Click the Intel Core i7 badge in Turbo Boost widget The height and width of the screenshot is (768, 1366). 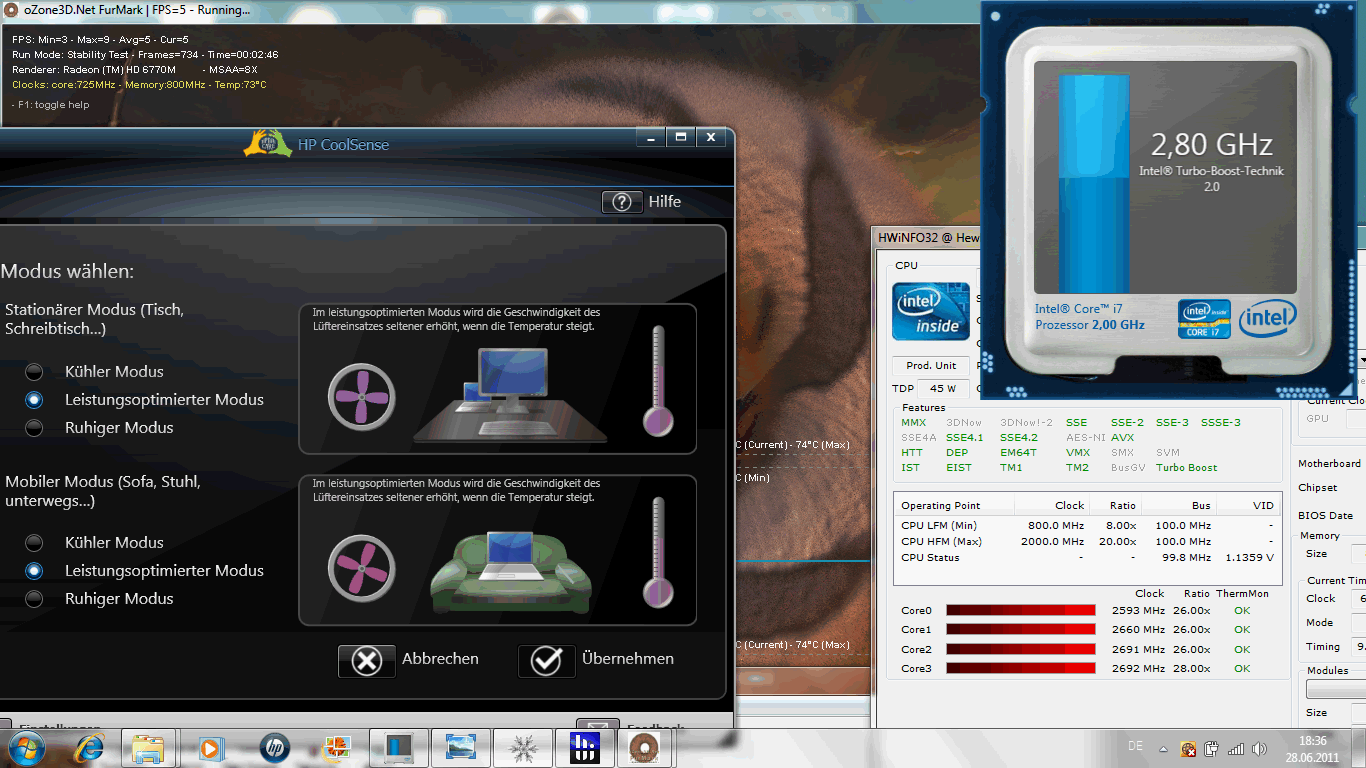pos(1204,319)
